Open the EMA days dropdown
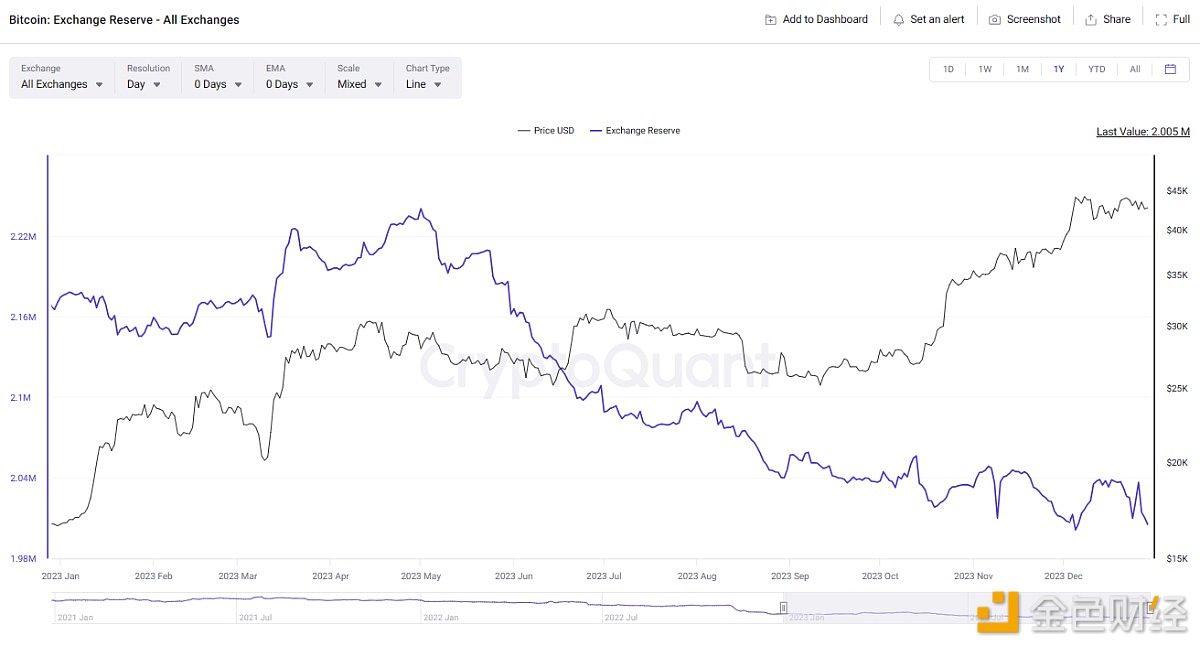This screenshot has width=1200, height=646. pyautogui.click(x=289, y=84)
